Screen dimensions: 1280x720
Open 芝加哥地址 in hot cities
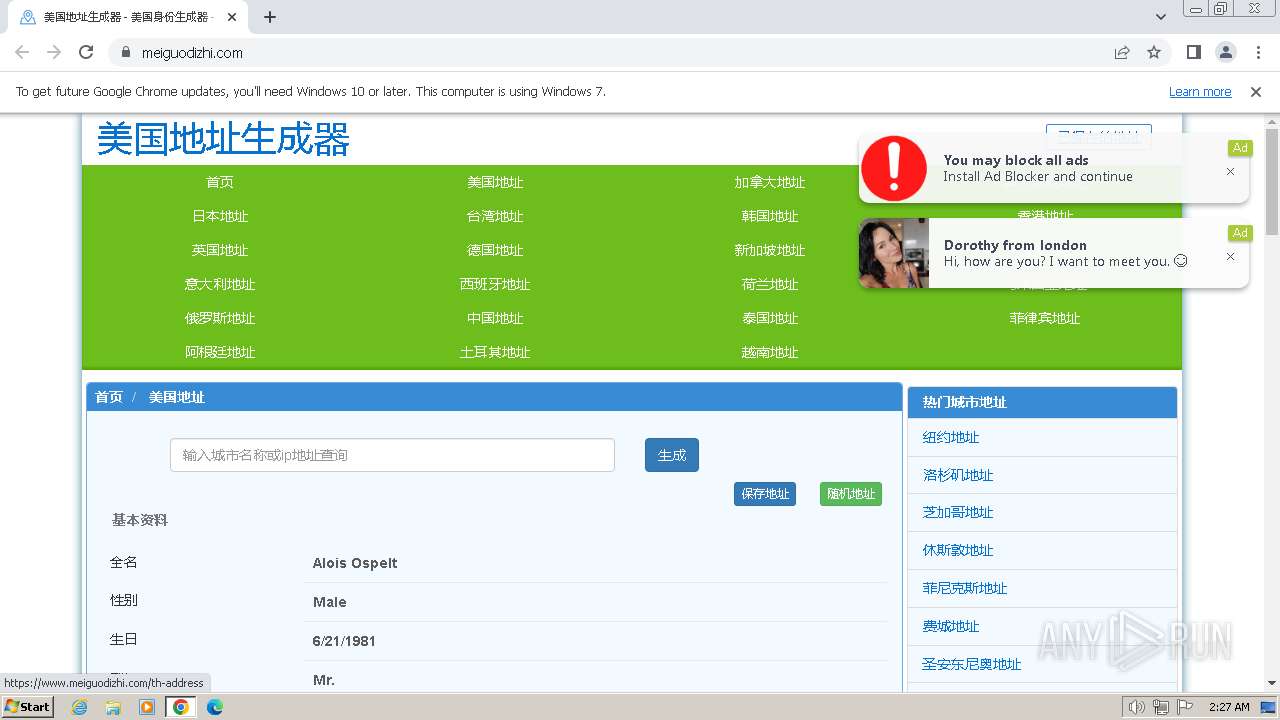pyautogui.click(x=958, y=512)
